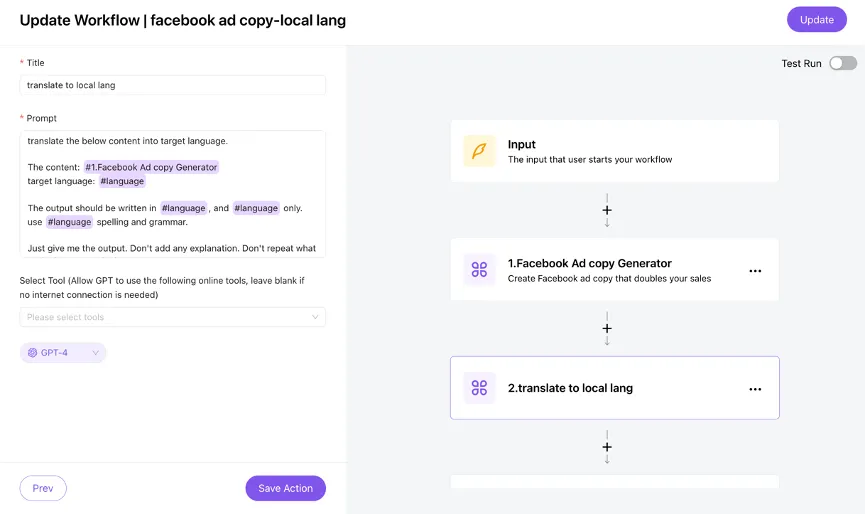Image resolution: width=866 pixels, height=514 pixels.
Task: Go back with the Prev button
Action: point(43,488)
